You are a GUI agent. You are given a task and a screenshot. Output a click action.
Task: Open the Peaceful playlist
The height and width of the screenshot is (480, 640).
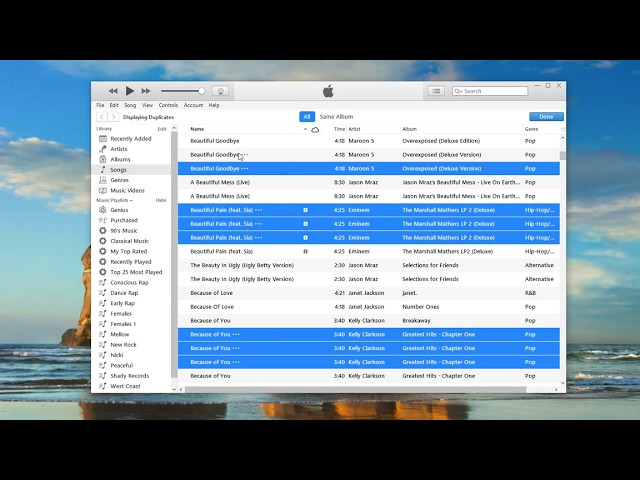point(122,365)
